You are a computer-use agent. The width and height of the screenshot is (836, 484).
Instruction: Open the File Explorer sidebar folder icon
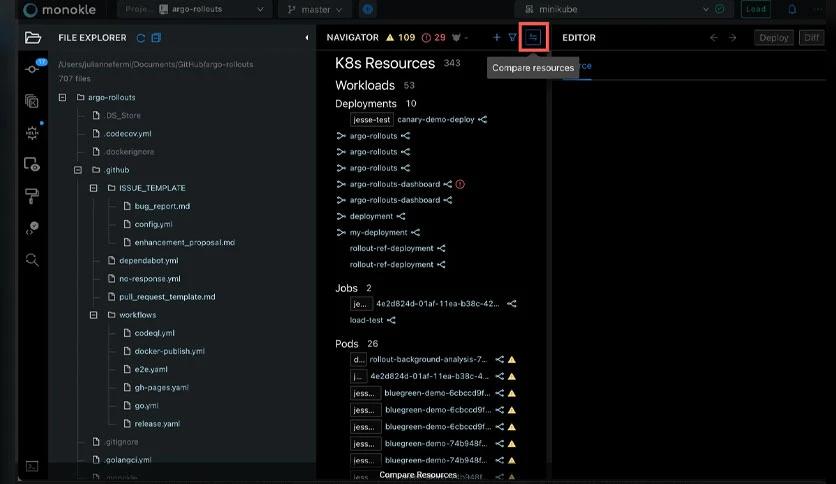33,37
